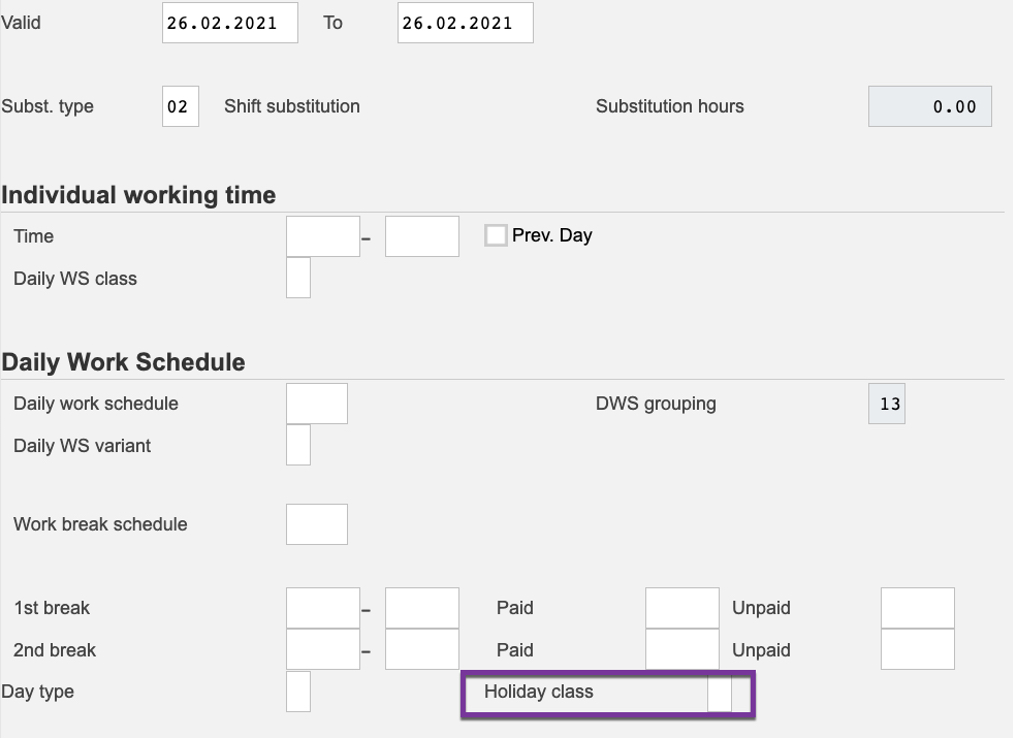Click the 1st break start time field
Screen dimensions: 1013x739
322,608
